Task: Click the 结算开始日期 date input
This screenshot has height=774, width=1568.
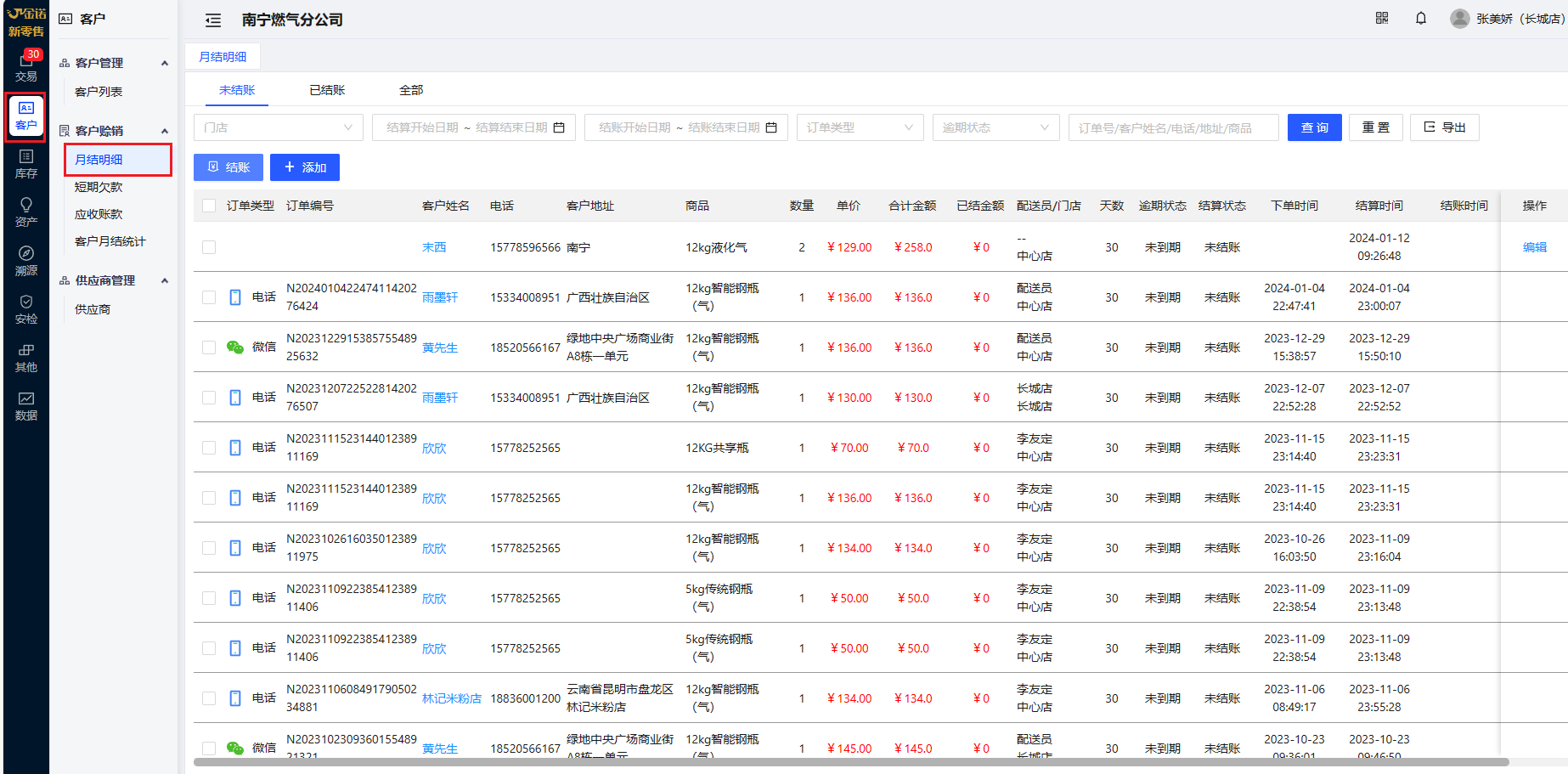Action: [x=422, y=127]
